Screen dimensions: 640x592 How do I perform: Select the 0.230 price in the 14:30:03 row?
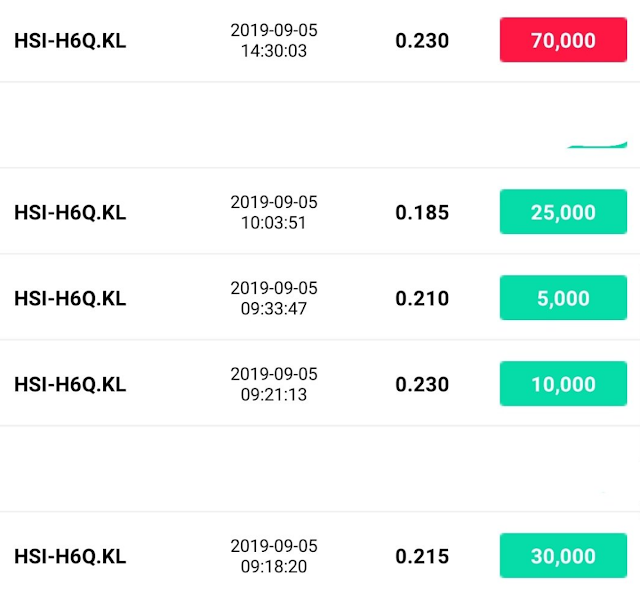[422, 40]
